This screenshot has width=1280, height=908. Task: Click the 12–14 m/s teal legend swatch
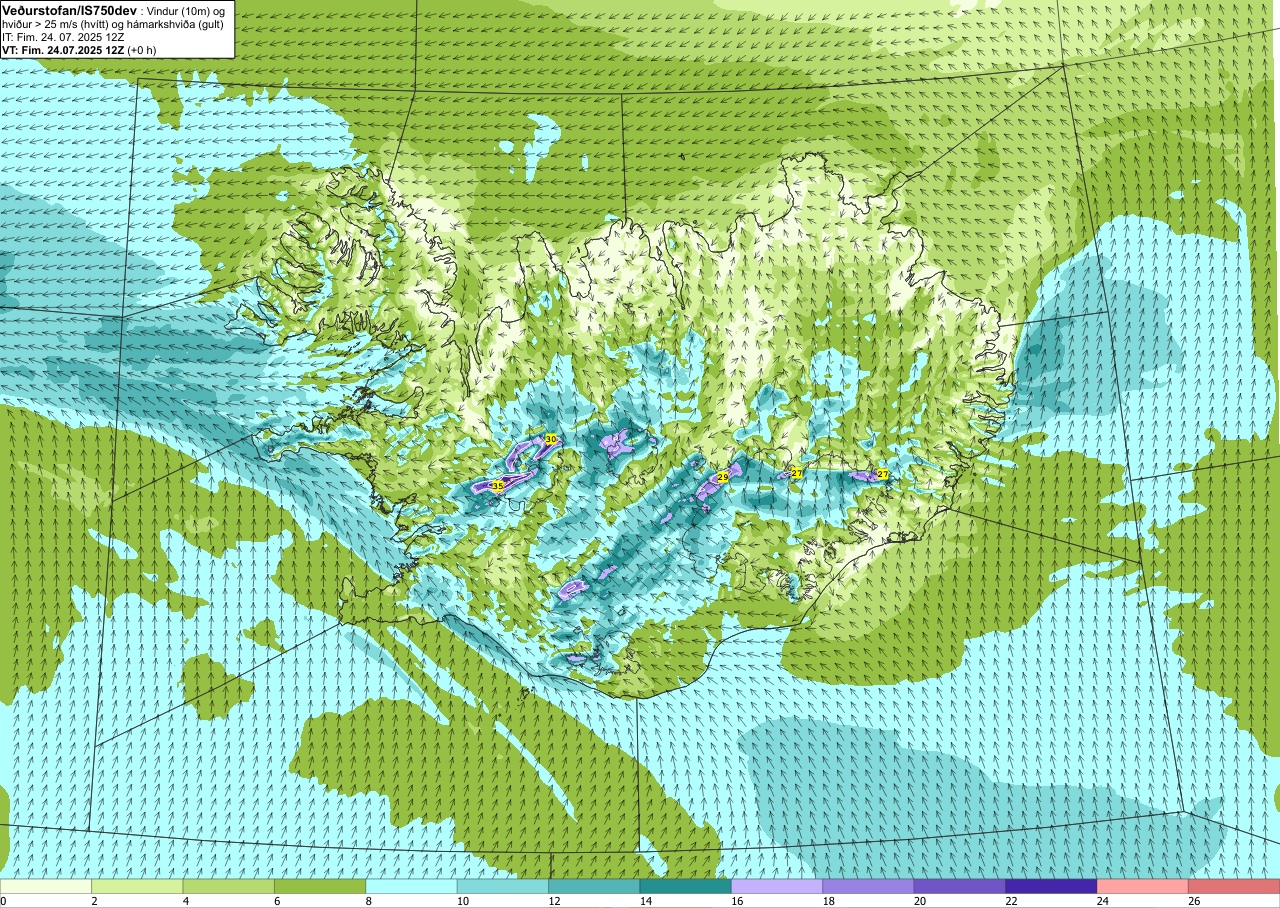point(595,887)
